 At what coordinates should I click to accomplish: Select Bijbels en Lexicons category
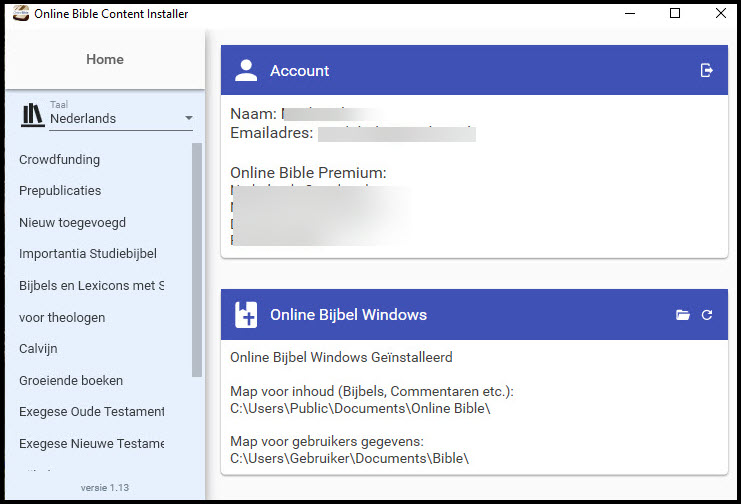point(92,286)
